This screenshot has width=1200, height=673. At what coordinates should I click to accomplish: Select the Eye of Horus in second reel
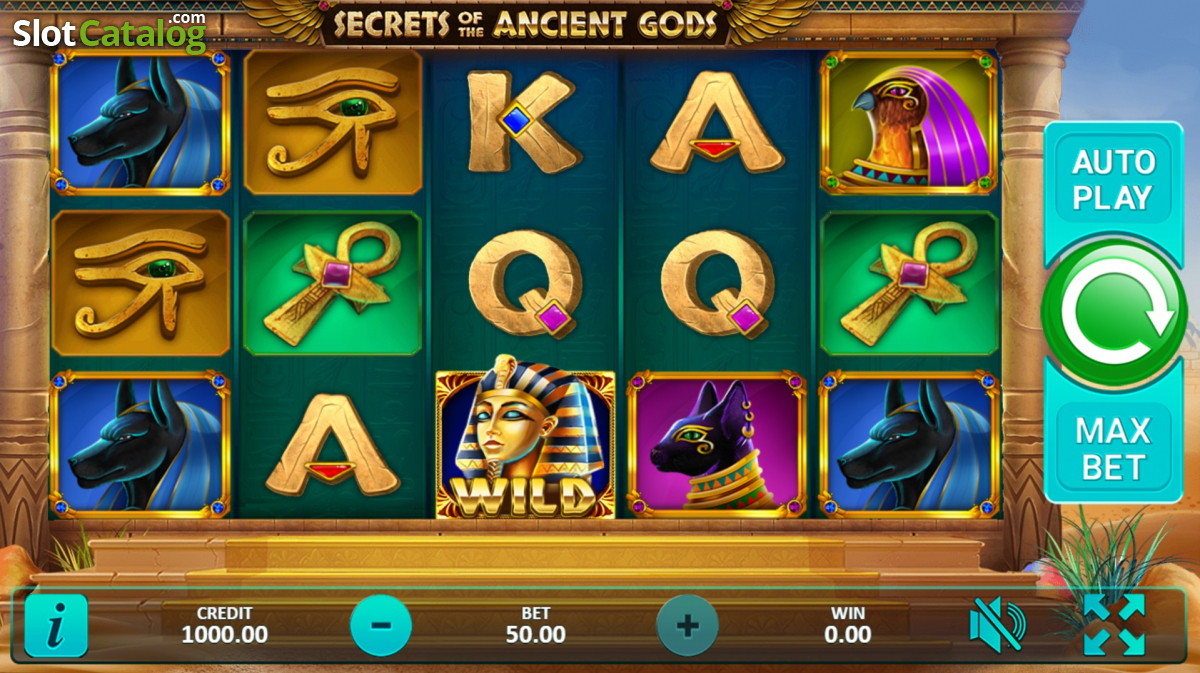click(333, 123)
